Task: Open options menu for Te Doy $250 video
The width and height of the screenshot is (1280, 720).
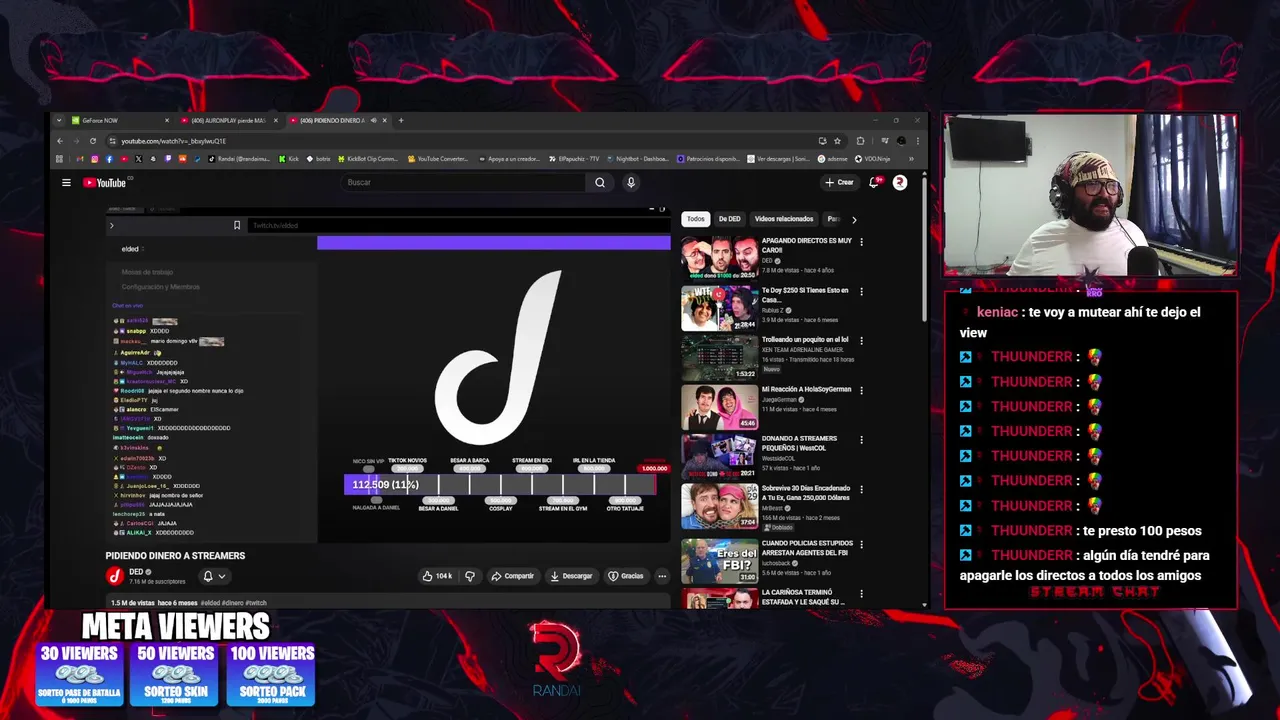Action: [861, 292]
